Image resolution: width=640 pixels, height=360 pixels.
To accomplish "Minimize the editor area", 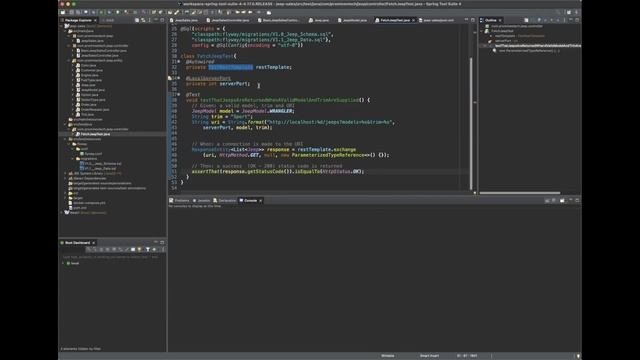I will [467, 20].
